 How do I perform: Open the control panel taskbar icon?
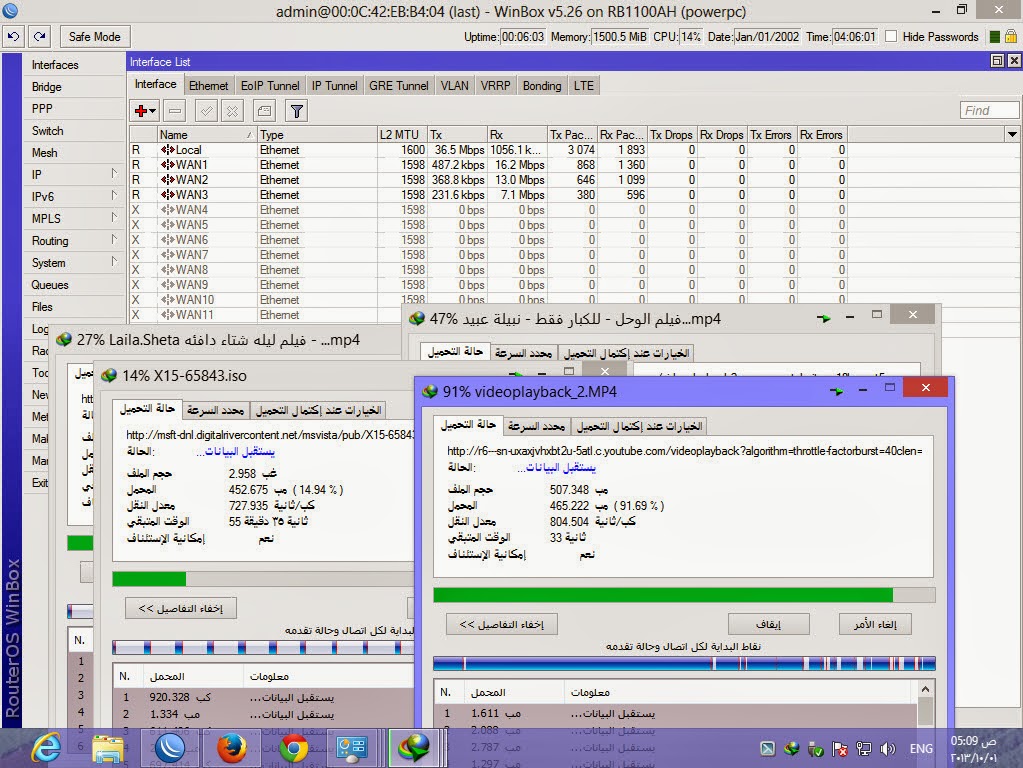[352, 748]
